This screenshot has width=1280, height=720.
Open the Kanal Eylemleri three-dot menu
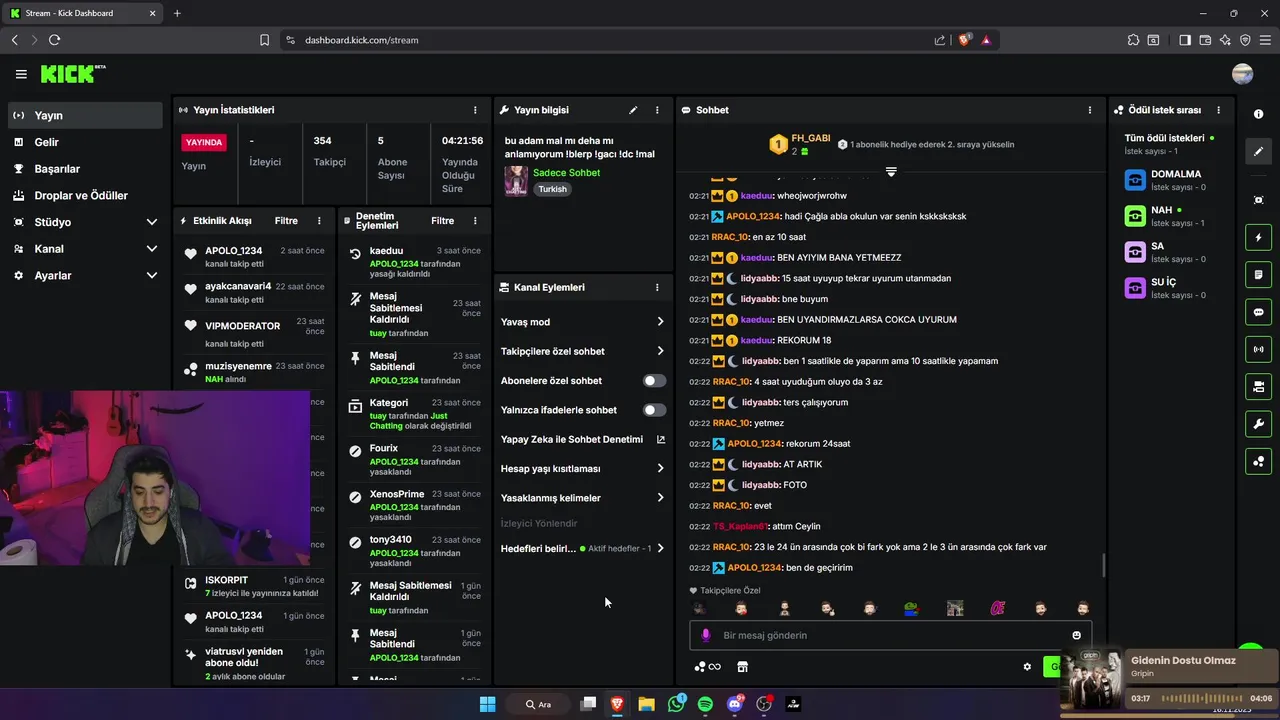(657, 287)
